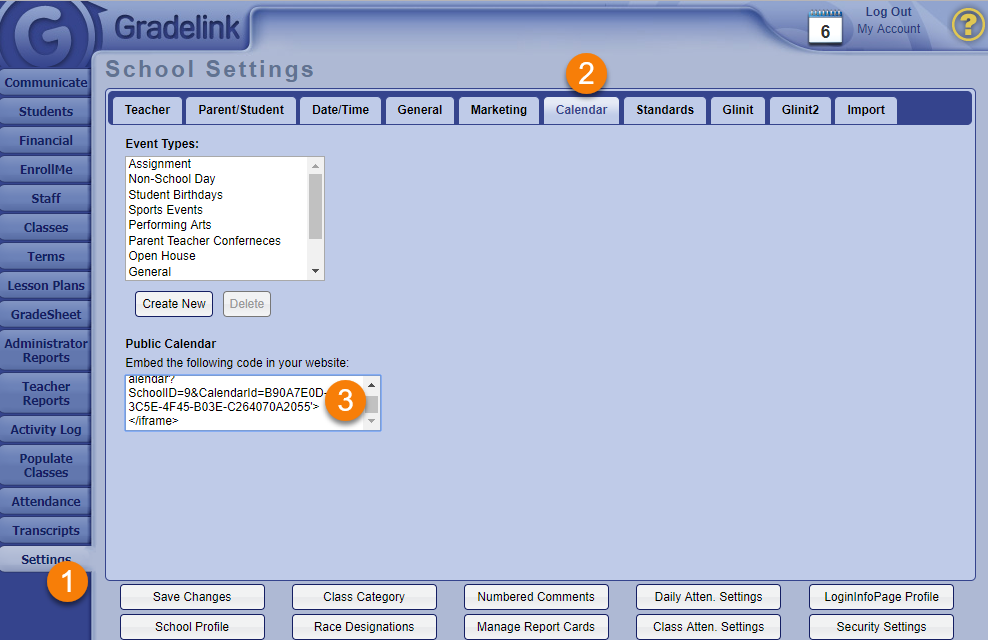Select Non-School Day in Event Types
Image resolution: width=988 pixels, height=640 pixels.
click(172, 179)
